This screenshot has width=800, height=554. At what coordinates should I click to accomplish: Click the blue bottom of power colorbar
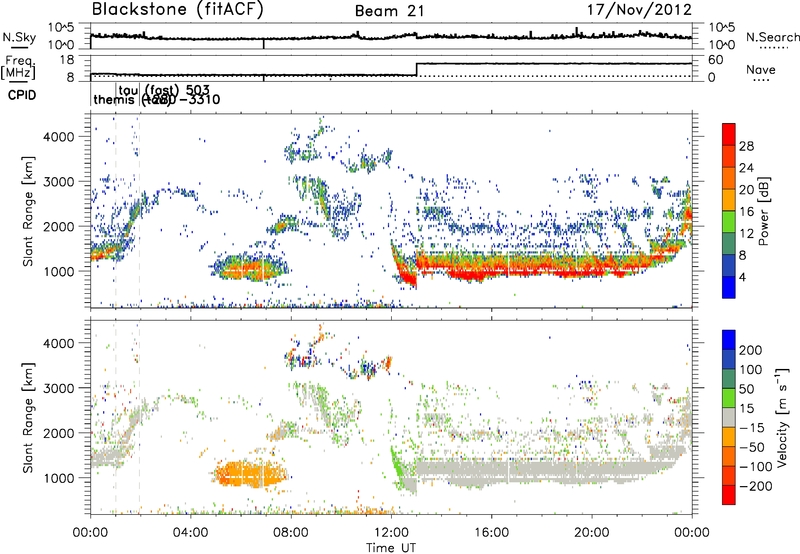pos(729,287)
